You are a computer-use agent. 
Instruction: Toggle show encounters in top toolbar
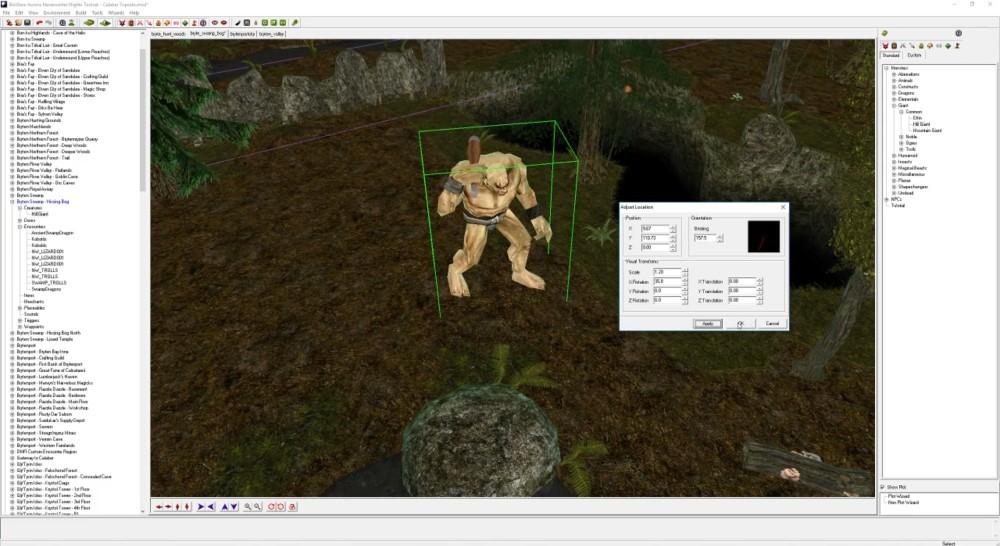tap(140, 23)
